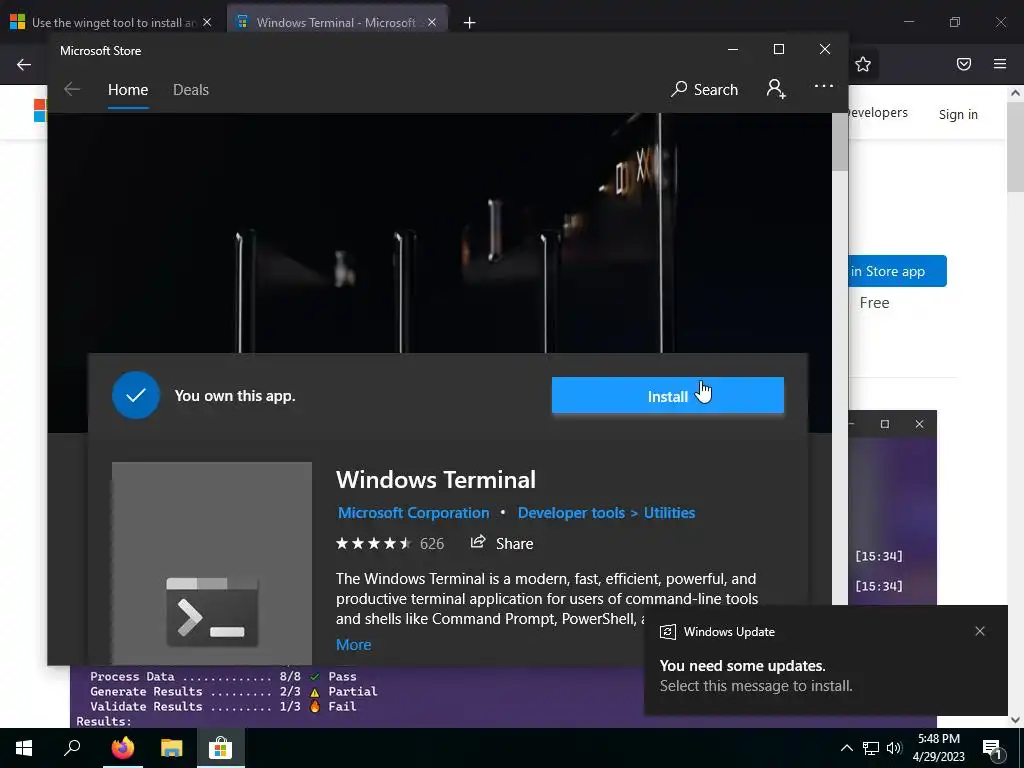Open a new browser tab
1024x768 pixels.
tap(469, 23)
